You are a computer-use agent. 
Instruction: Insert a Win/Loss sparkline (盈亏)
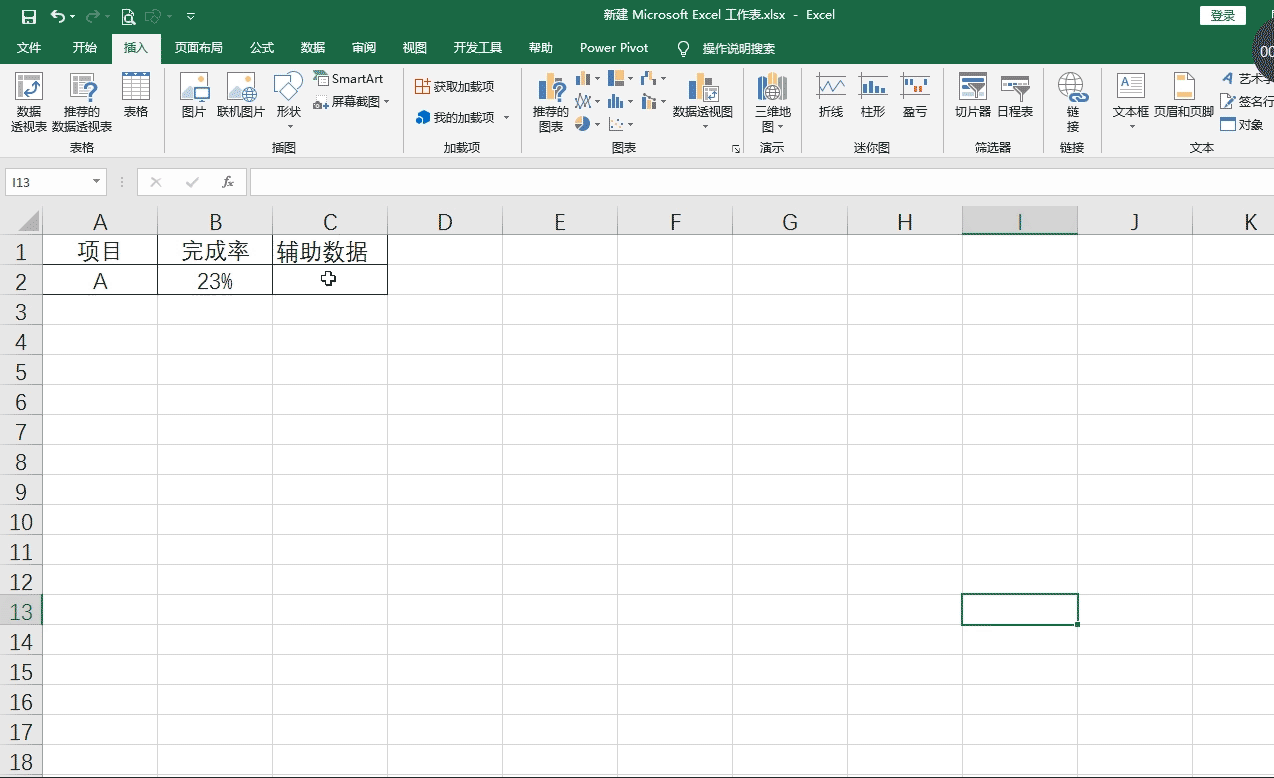tap(915, 95)
